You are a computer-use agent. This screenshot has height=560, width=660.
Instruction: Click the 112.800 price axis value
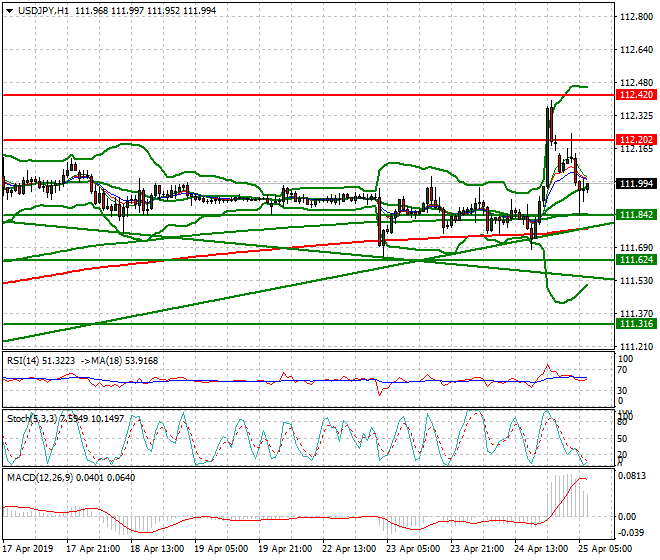[x=636, y=17]
